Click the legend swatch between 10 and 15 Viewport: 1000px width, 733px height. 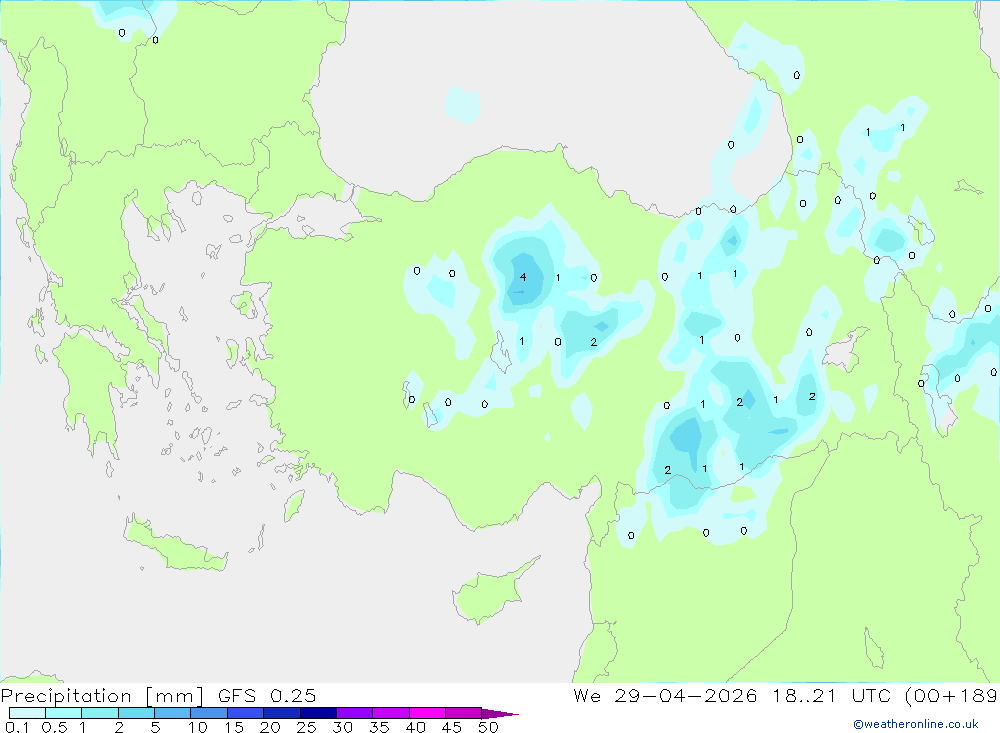coord(209,713)
